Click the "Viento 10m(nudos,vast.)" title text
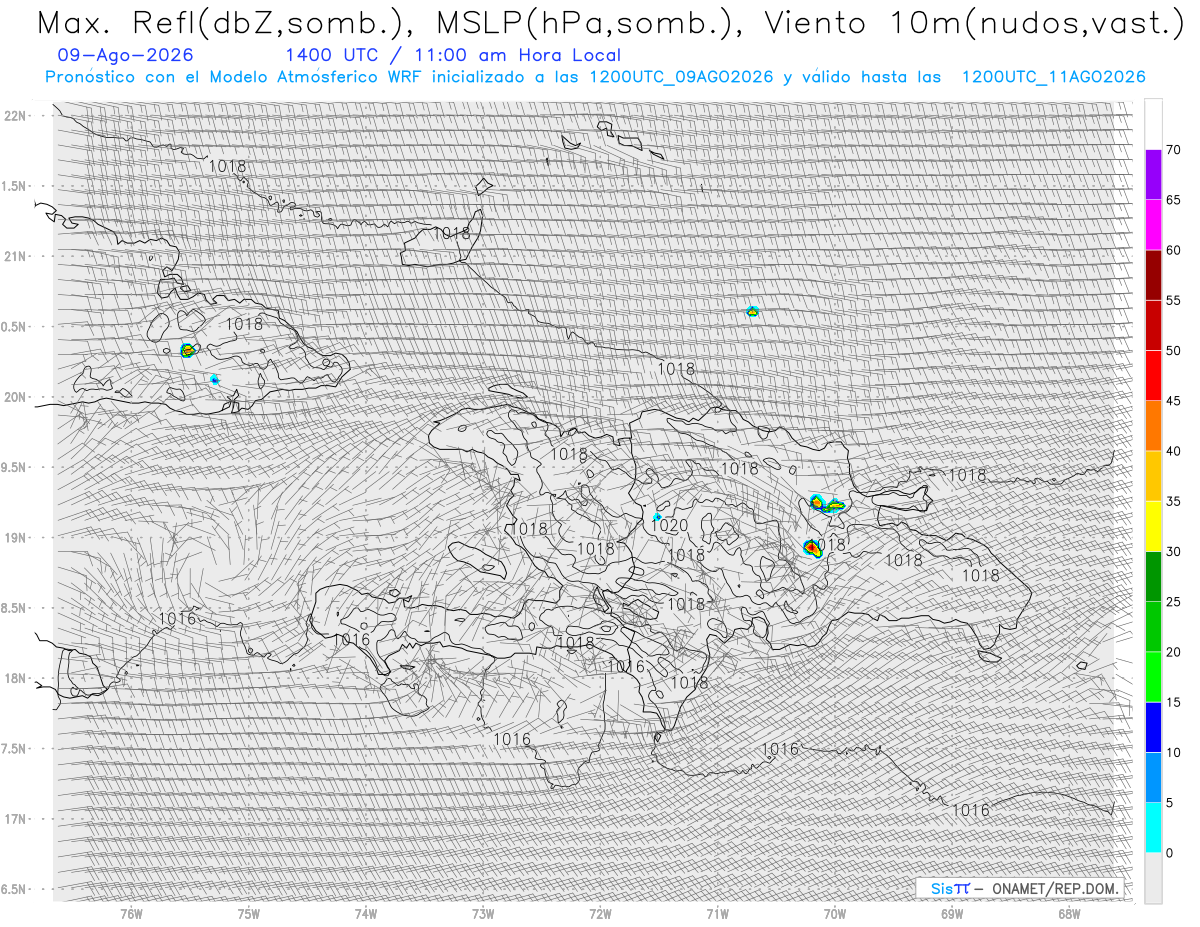The image size is (1200, 927). (x=973, y=24)
